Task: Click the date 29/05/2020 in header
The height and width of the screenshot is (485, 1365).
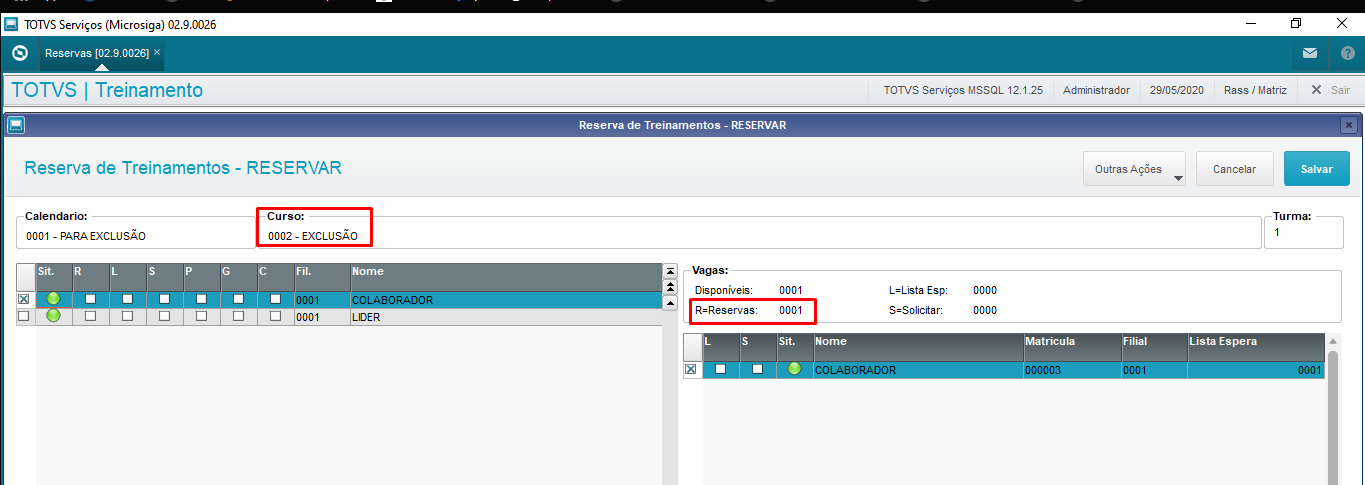Action: (1177, 90)
